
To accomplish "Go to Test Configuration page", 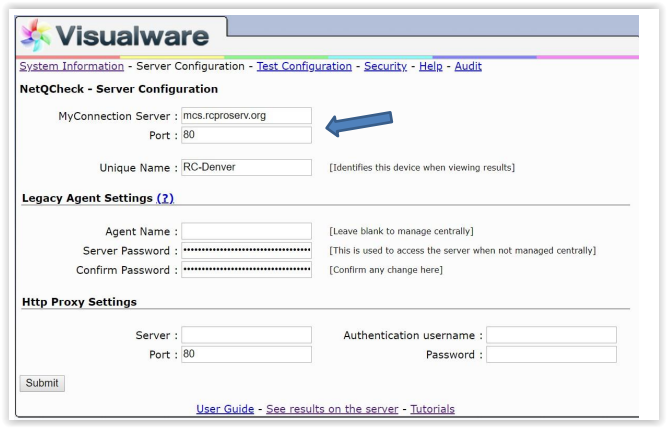I will pos(304,66).
